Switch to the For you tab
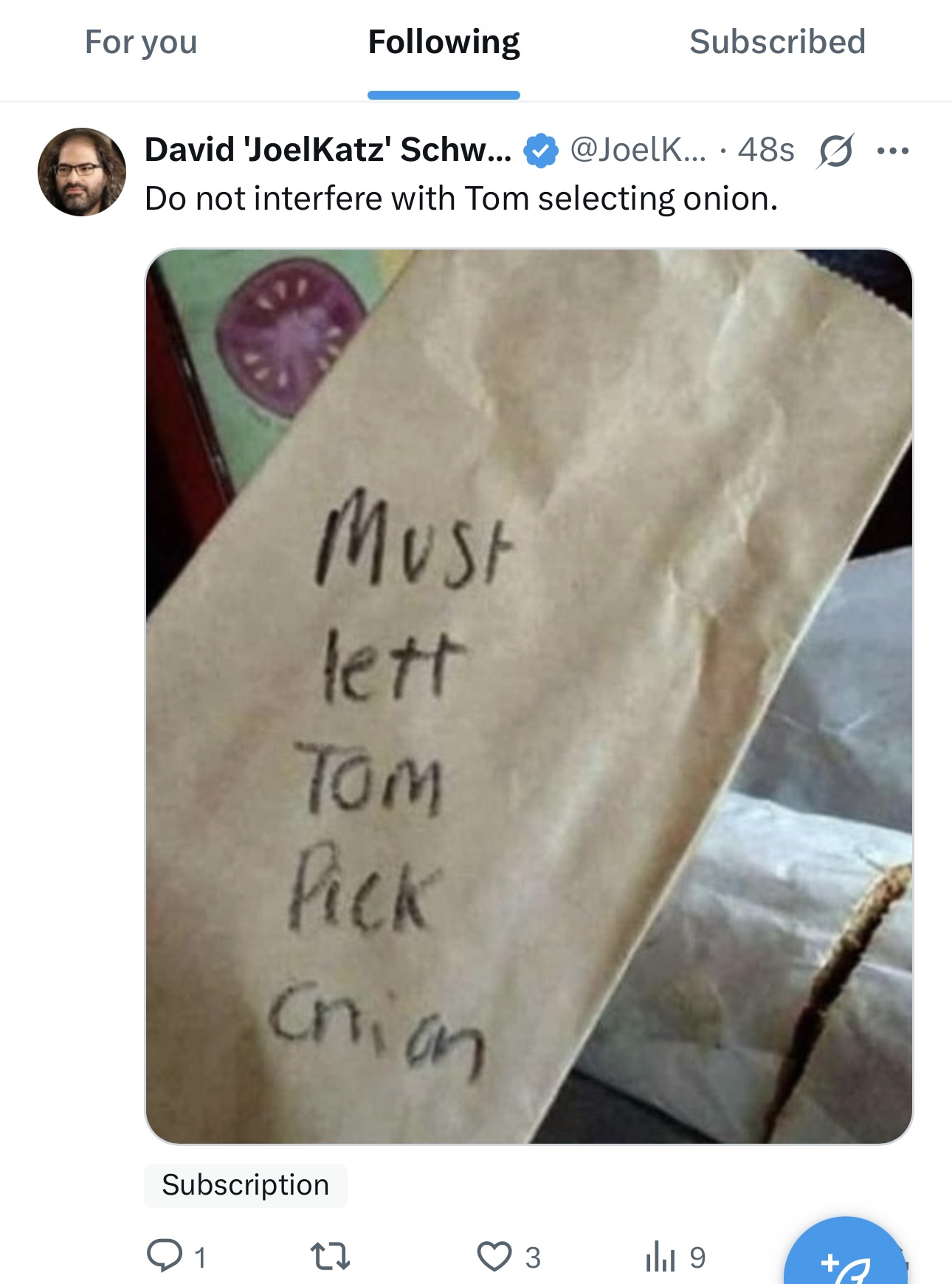The width and height of the screenshot is (952, 1284). 141,42
